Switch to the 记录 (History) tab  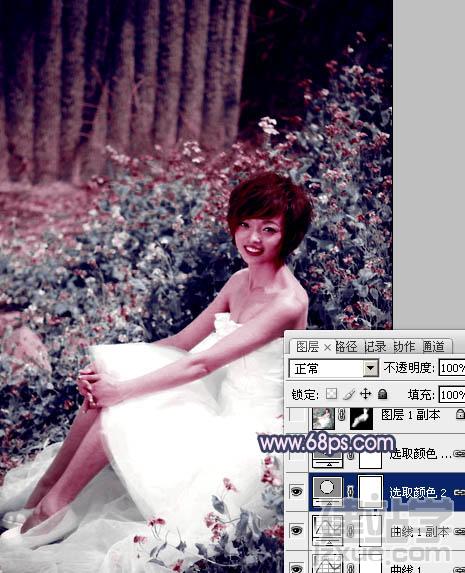coord(375,346)
